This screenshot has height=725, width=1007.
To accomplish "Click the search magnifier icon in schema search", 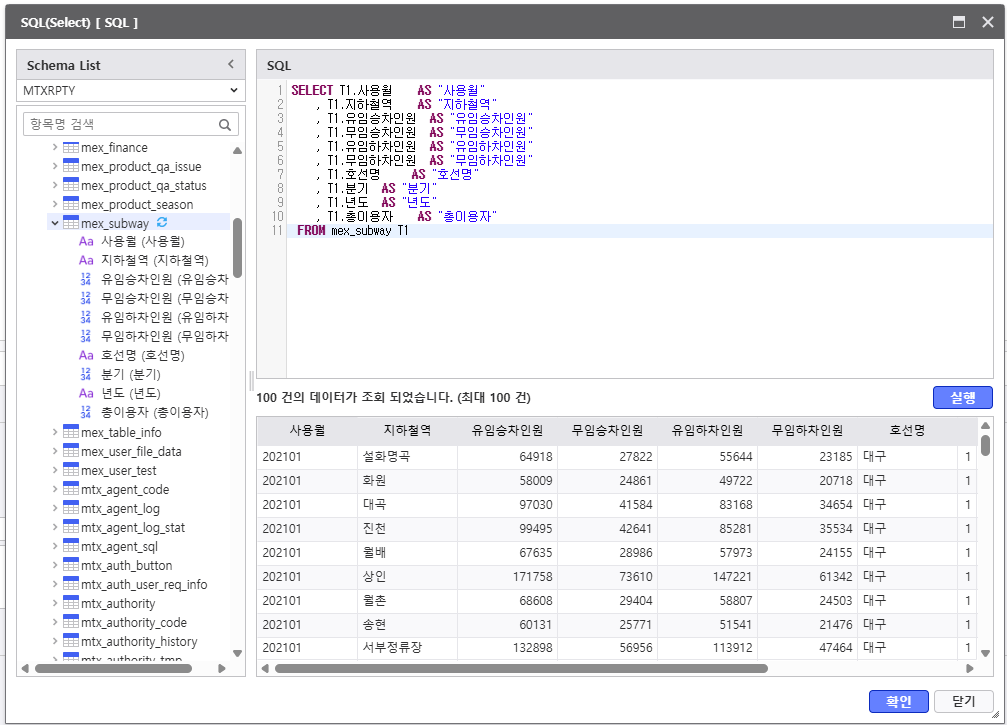I will pyautogui.click(x=225, y=125).
